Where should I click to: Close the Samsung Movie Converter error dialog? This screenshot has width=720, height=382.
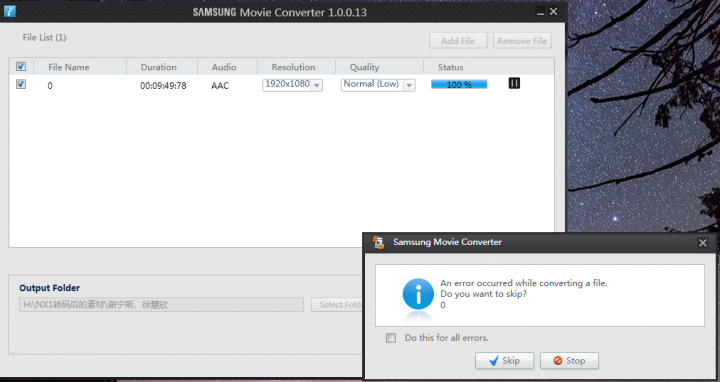tap(703, 243)
